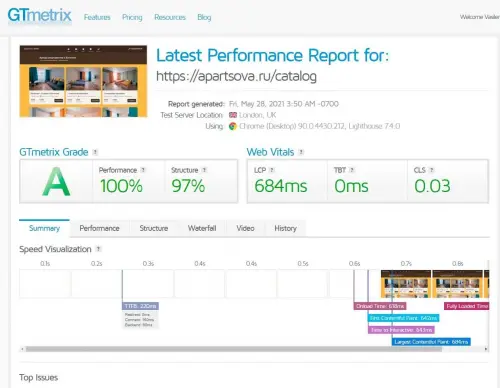Open the https://apartsova.ru/catalog URL link
Screen dimensions: 500x388
pos(236,76)
